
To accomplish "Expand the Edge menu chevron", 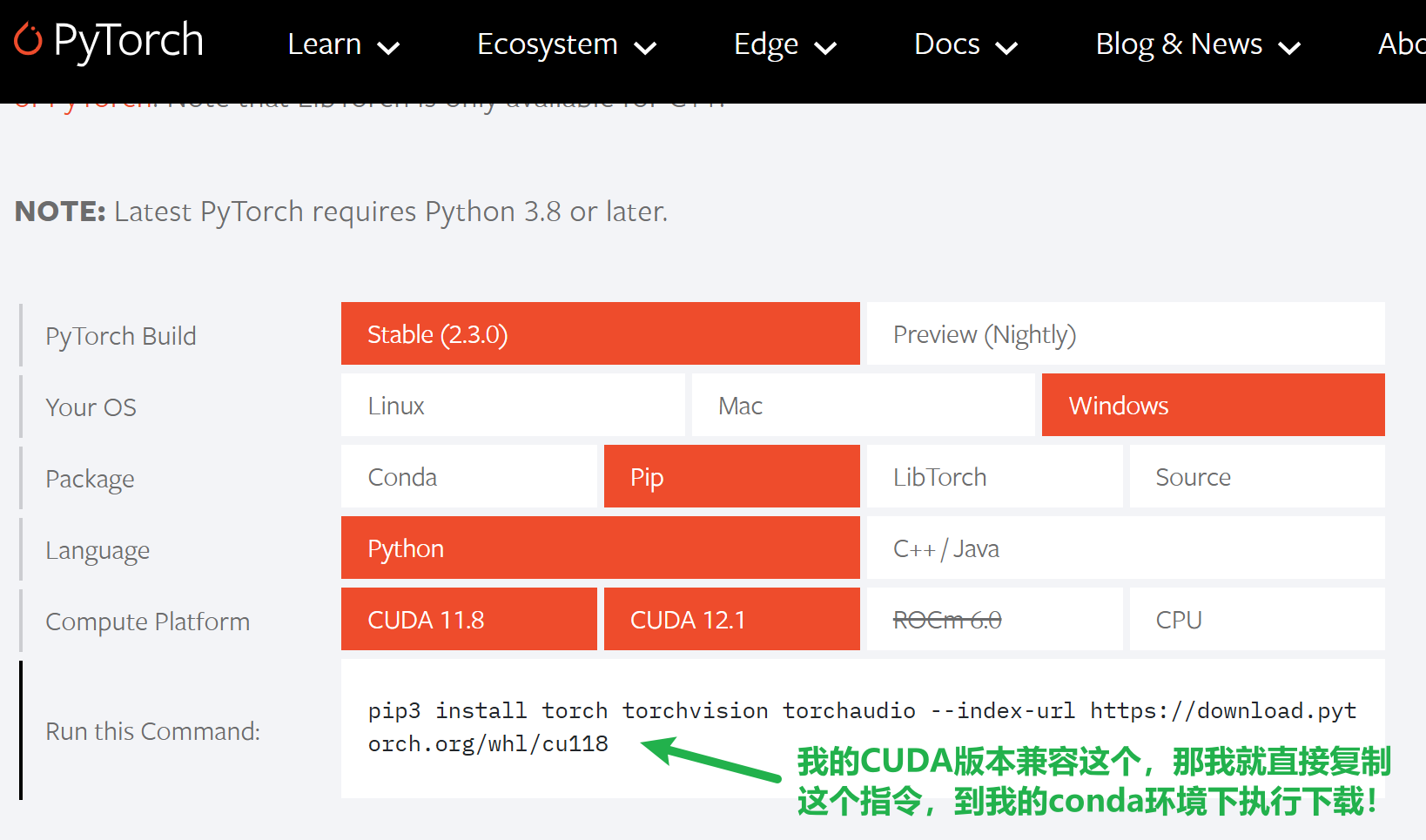I will (824, 48).
